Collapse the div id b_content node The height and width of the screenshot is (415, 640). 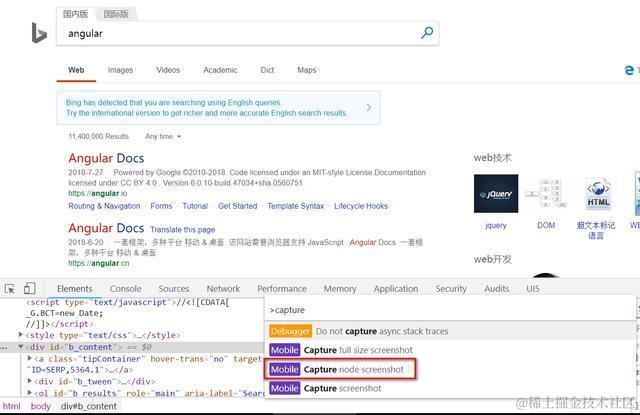pyautogui.click(x=20, y=347)
